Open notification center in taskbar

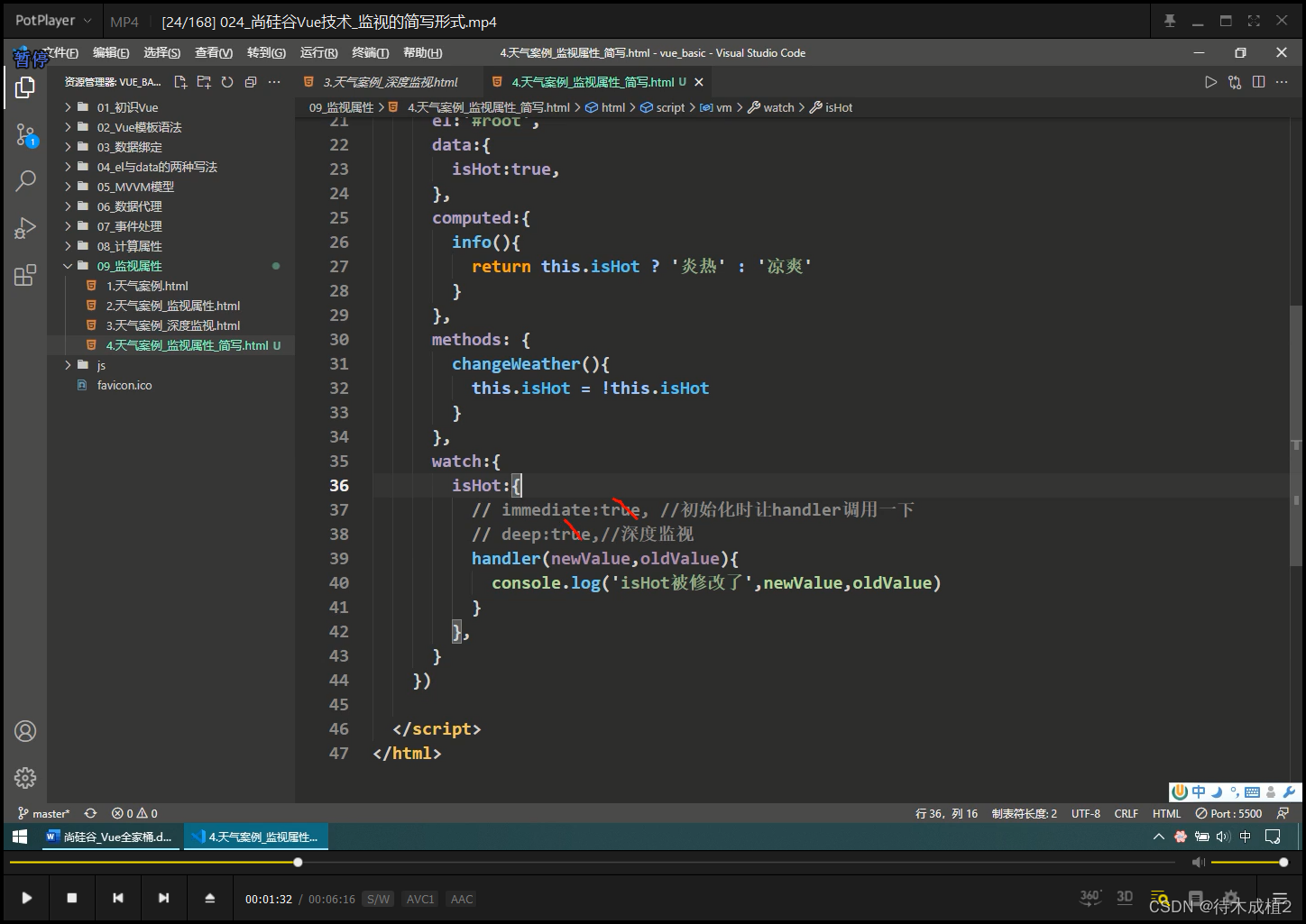pos(1273,837)
